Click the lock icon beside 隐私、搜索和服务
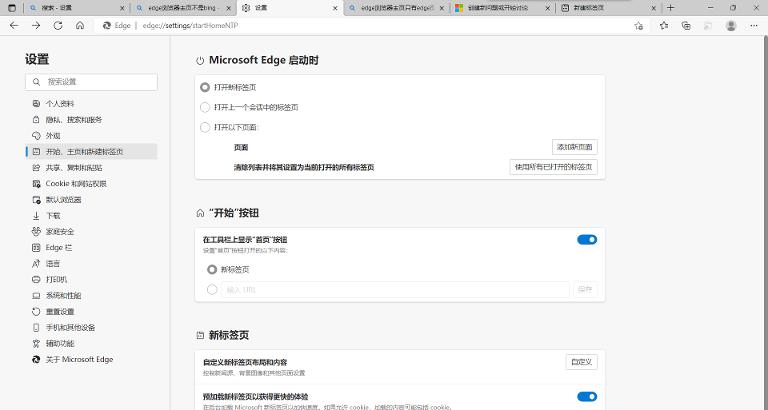Image resolution: width=768 pixels, height=410 pixels. (x=36, y=120)
